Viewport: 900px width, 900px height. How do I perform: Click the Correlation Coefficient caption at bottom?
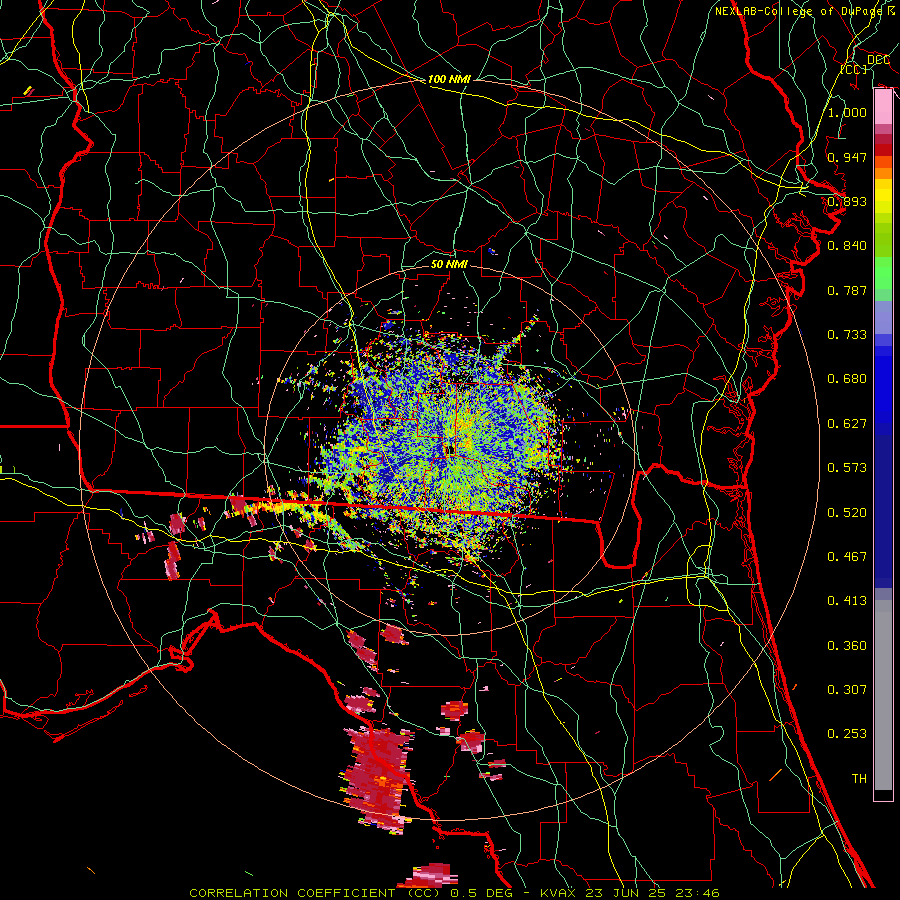pos(454,893)
